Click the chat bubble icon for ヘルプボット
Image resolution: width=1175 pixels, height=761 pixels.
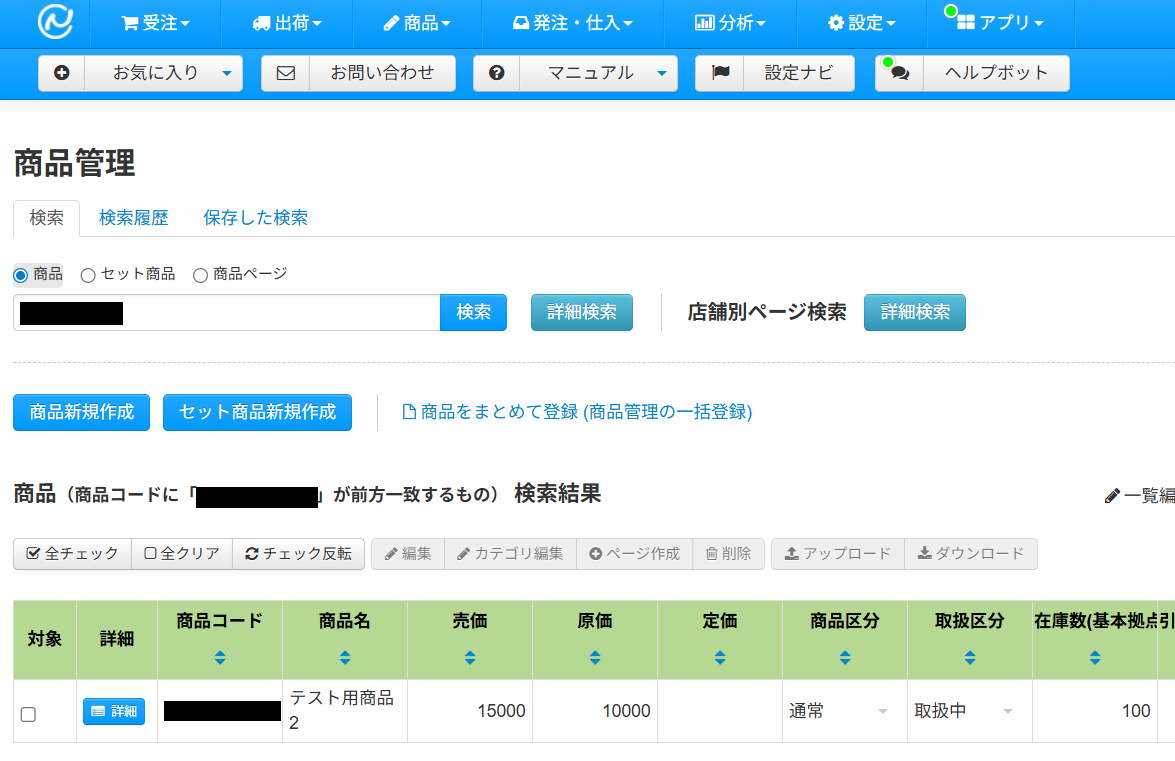(x=900, y=73)
